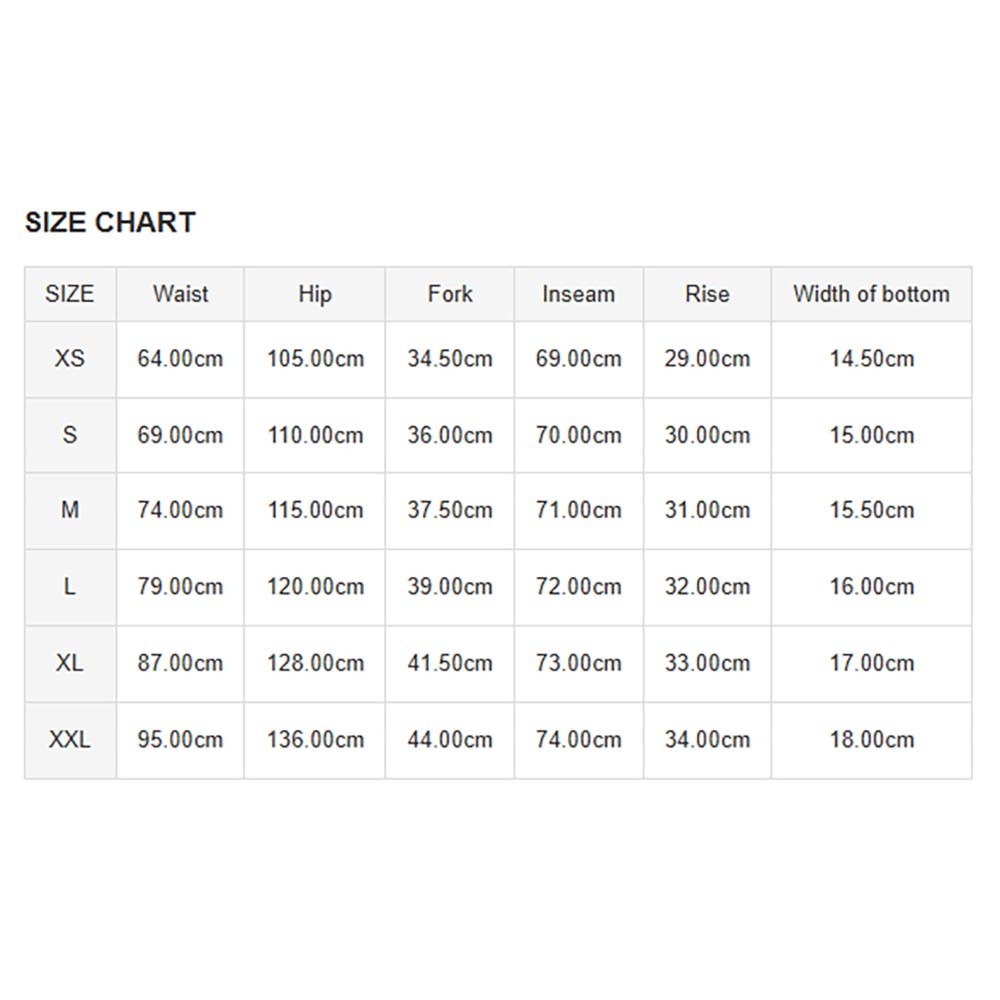Click the Inseam column header
Viewport: 1000px width, 1000px height.
(x=578, y=294)
